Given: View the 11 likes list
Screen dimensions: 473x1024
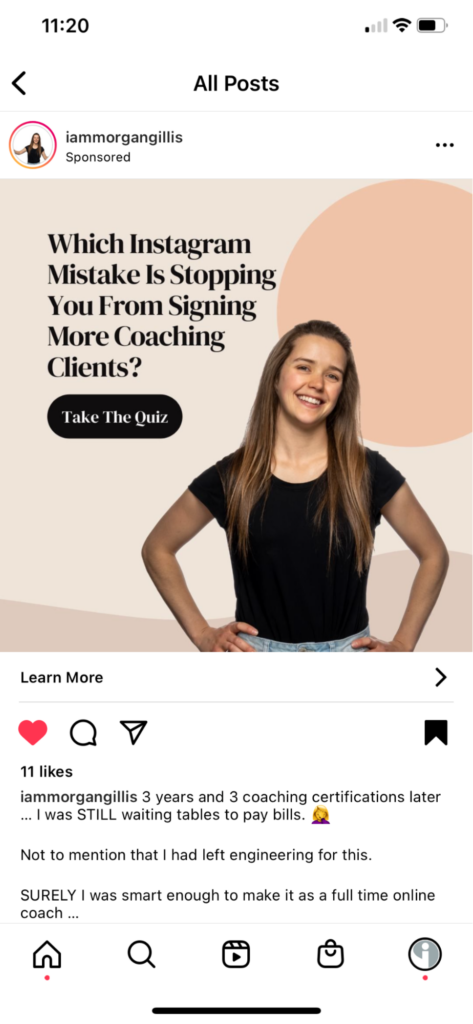Looking at the screenshot, I should (x=46, y=771).
